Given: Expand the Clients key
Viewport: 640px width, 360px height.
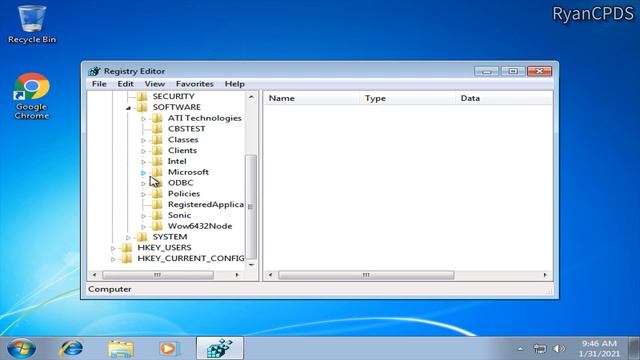Looking at the screenshot, I should (x=143, y=151).
